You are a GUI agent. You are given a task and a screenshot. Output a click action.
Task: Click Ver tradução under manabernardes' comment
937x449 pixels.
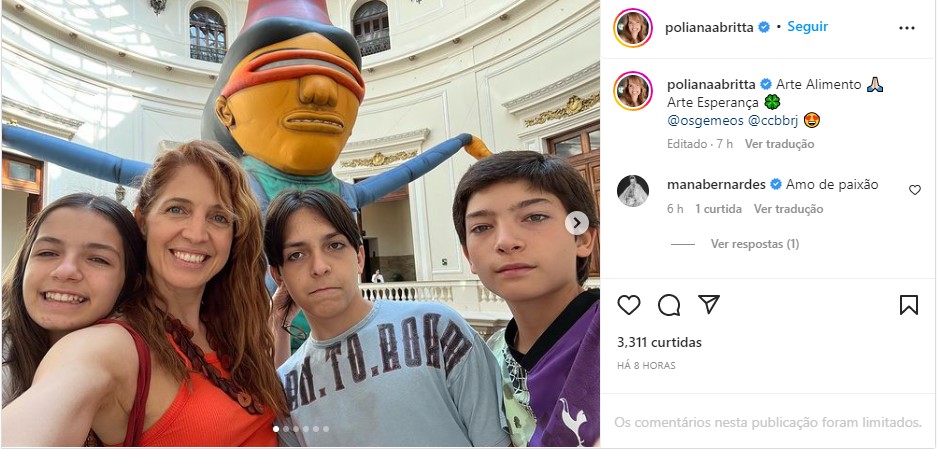pos(788,209)
